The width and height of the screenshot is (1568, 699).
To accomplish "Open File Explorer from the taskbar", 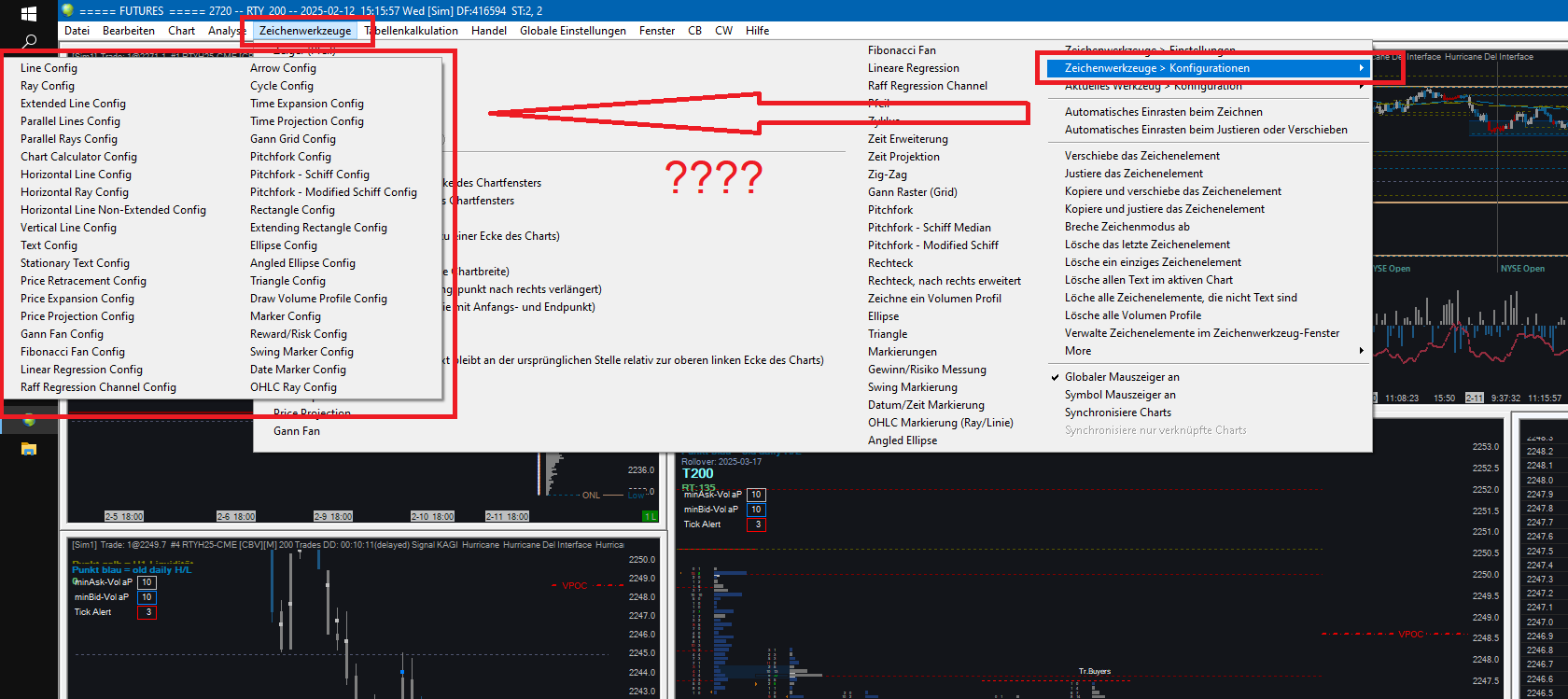I will tap(29, 449).
